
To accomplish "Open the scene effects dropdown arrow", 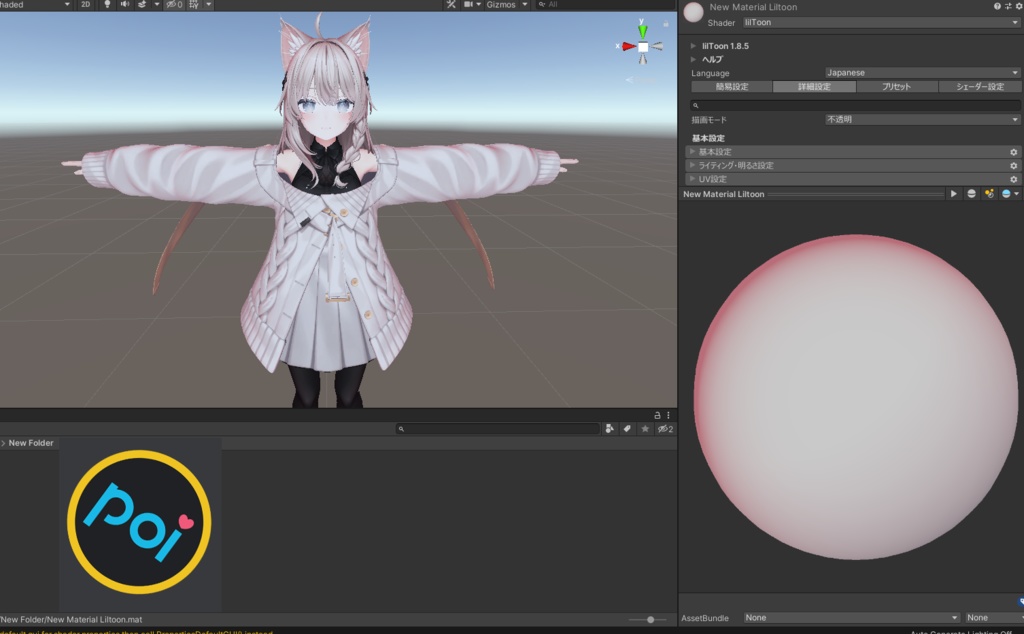I will click(x=157, y=5).
